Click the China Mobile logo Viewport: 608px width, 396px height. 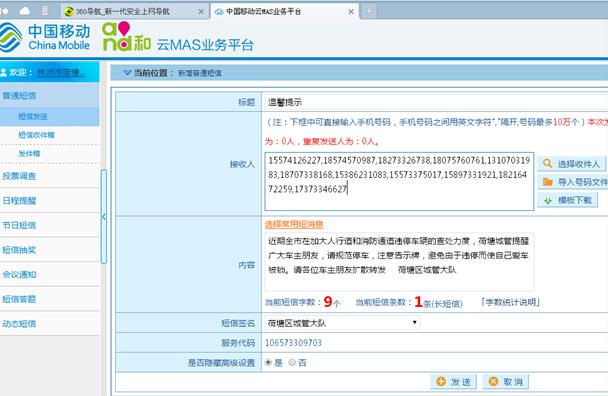tap(45, 37)
